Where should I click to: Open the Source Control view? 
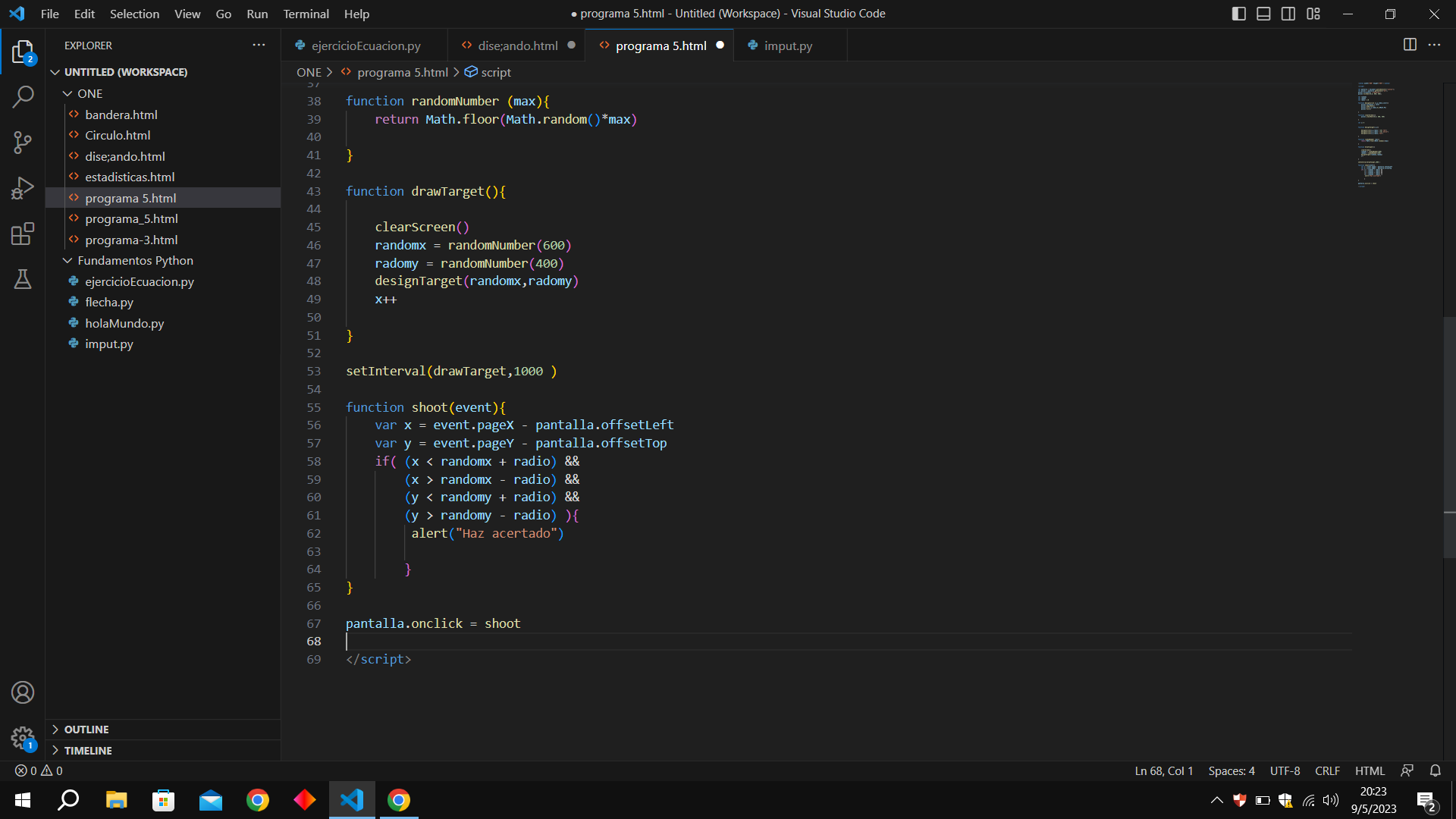tap(23, 143)
